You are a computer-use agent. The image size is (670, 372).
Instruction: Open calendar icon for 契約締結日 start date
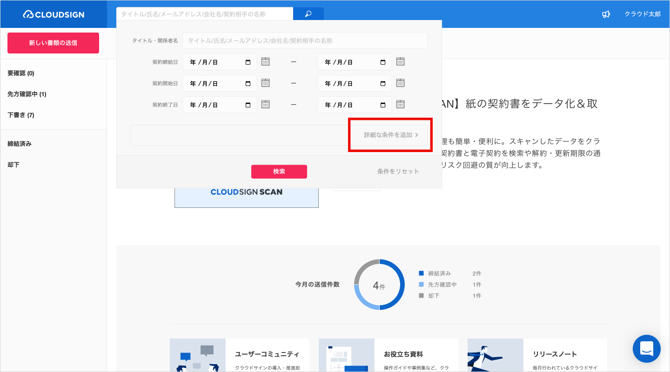pos(265,62)
